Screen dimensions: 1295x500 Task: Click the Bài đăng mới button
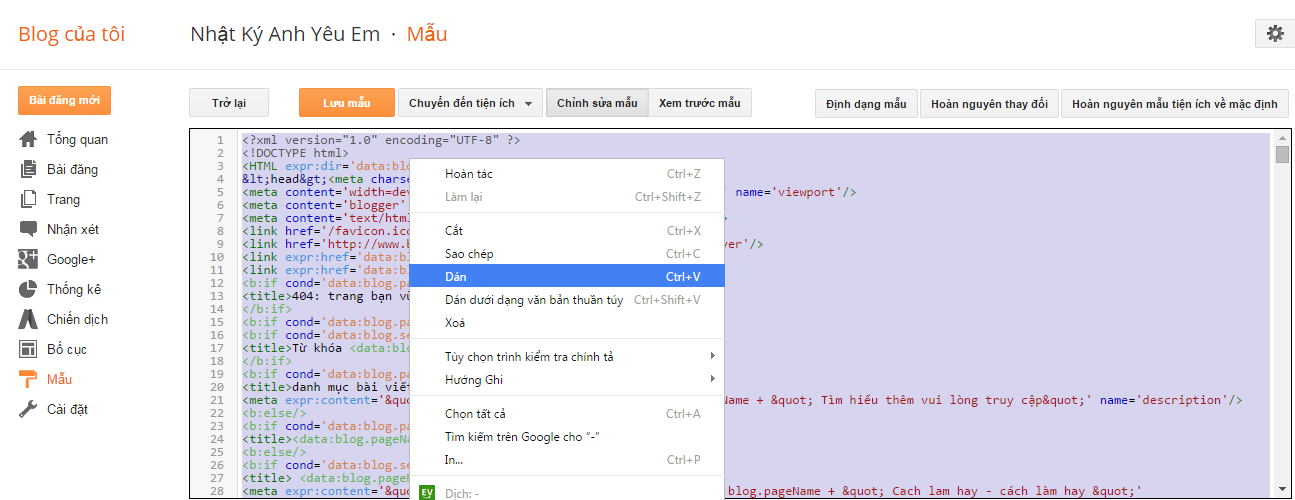(x=64, y=101)
